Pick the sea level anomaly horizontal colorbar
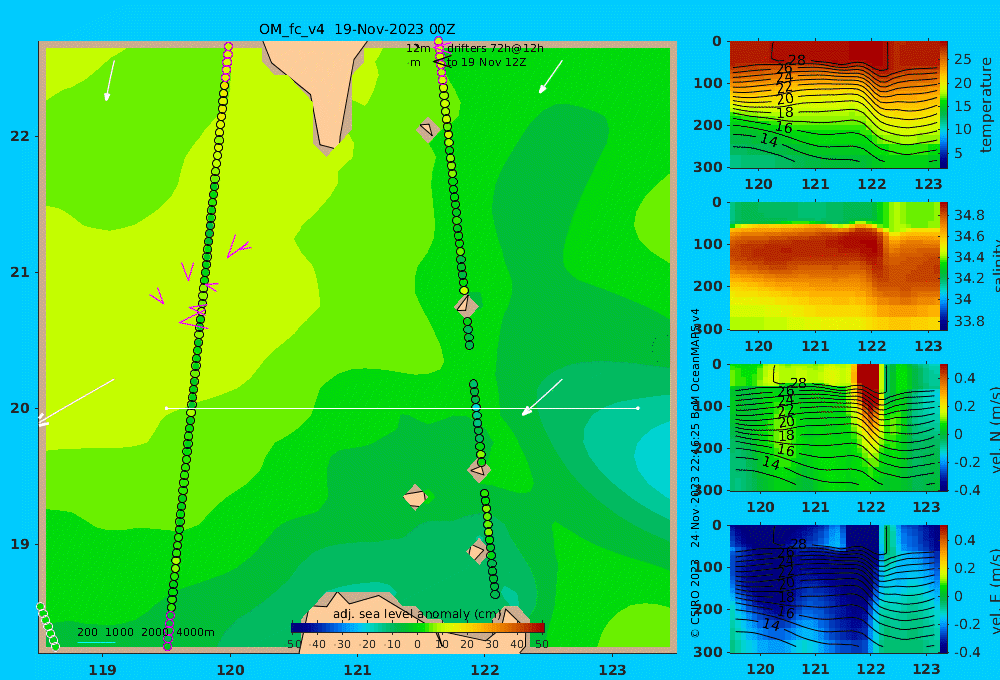Image resolution: width=1000 pixels, height=680 pixels. (418, 628)
